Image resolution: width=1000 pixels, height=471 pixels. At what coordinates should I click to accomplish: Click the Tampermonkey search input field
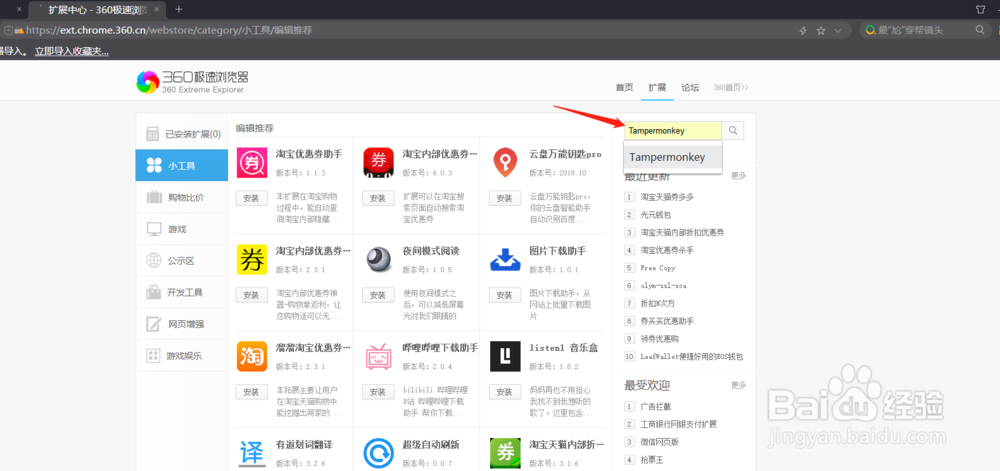click(x=673, y=131)
